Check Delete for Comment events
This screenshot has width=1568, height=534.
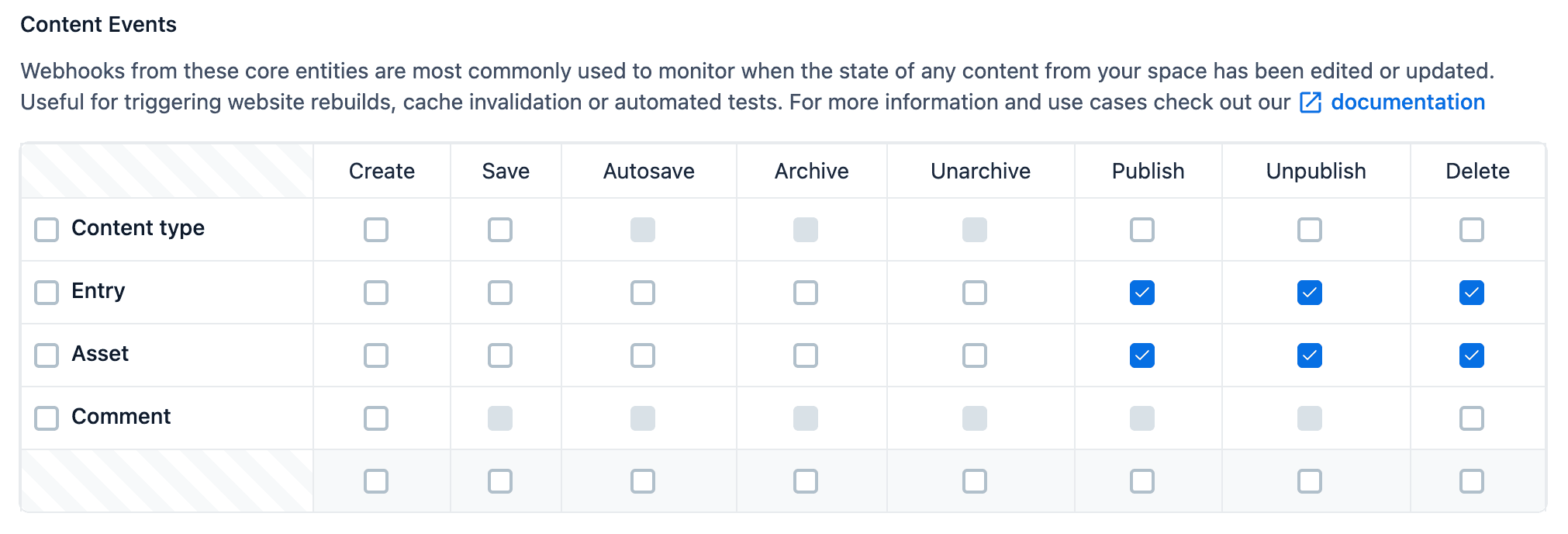(1472, 418)
